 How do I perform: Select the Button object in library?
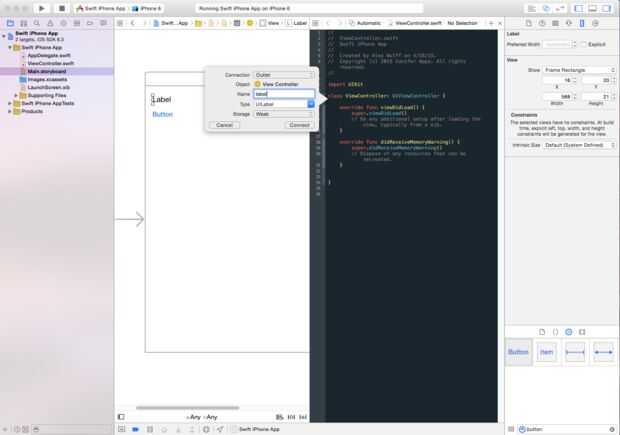(518, 352)
